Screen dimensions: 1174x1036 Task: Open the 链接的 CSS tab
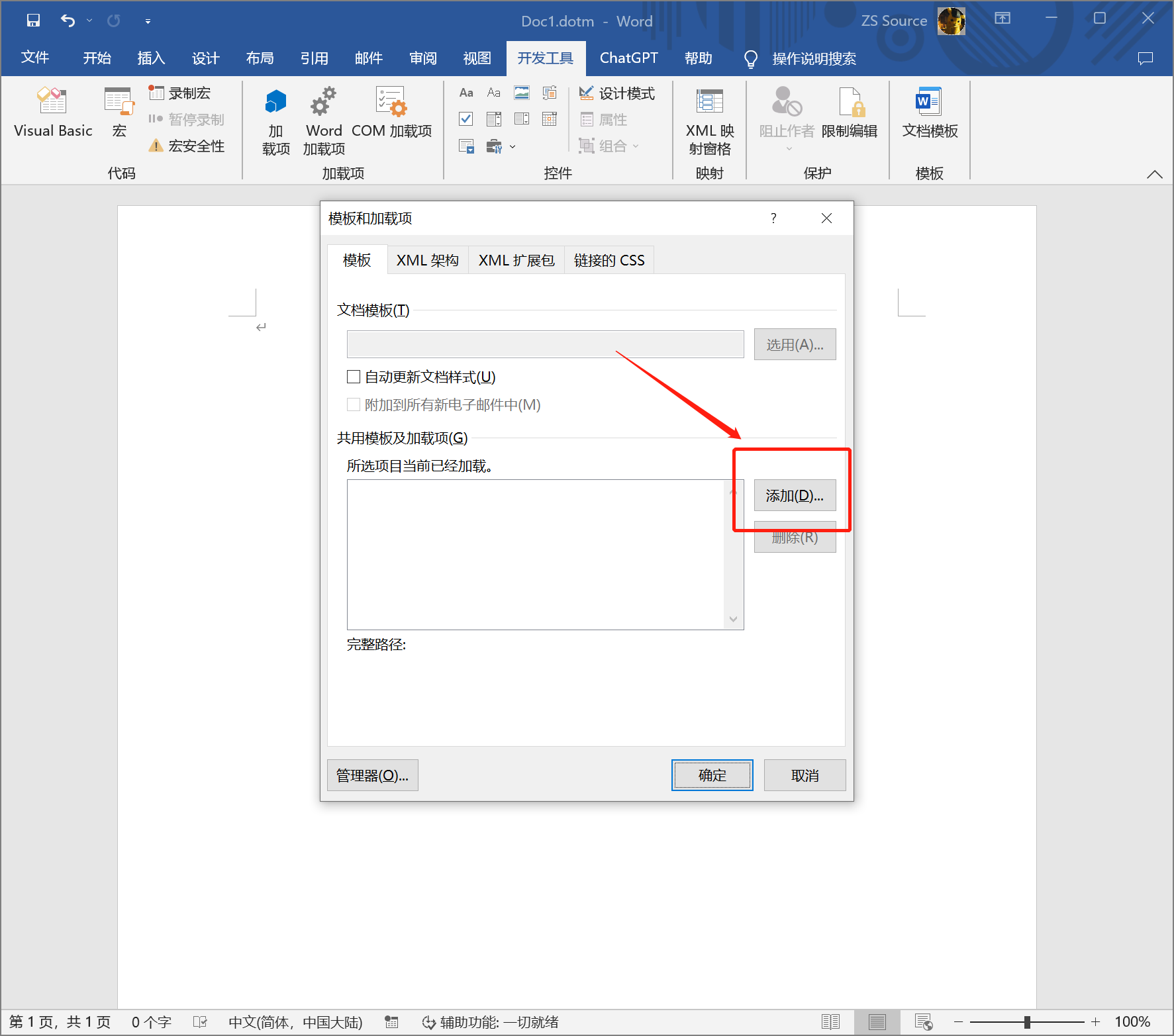click(609, 261)
